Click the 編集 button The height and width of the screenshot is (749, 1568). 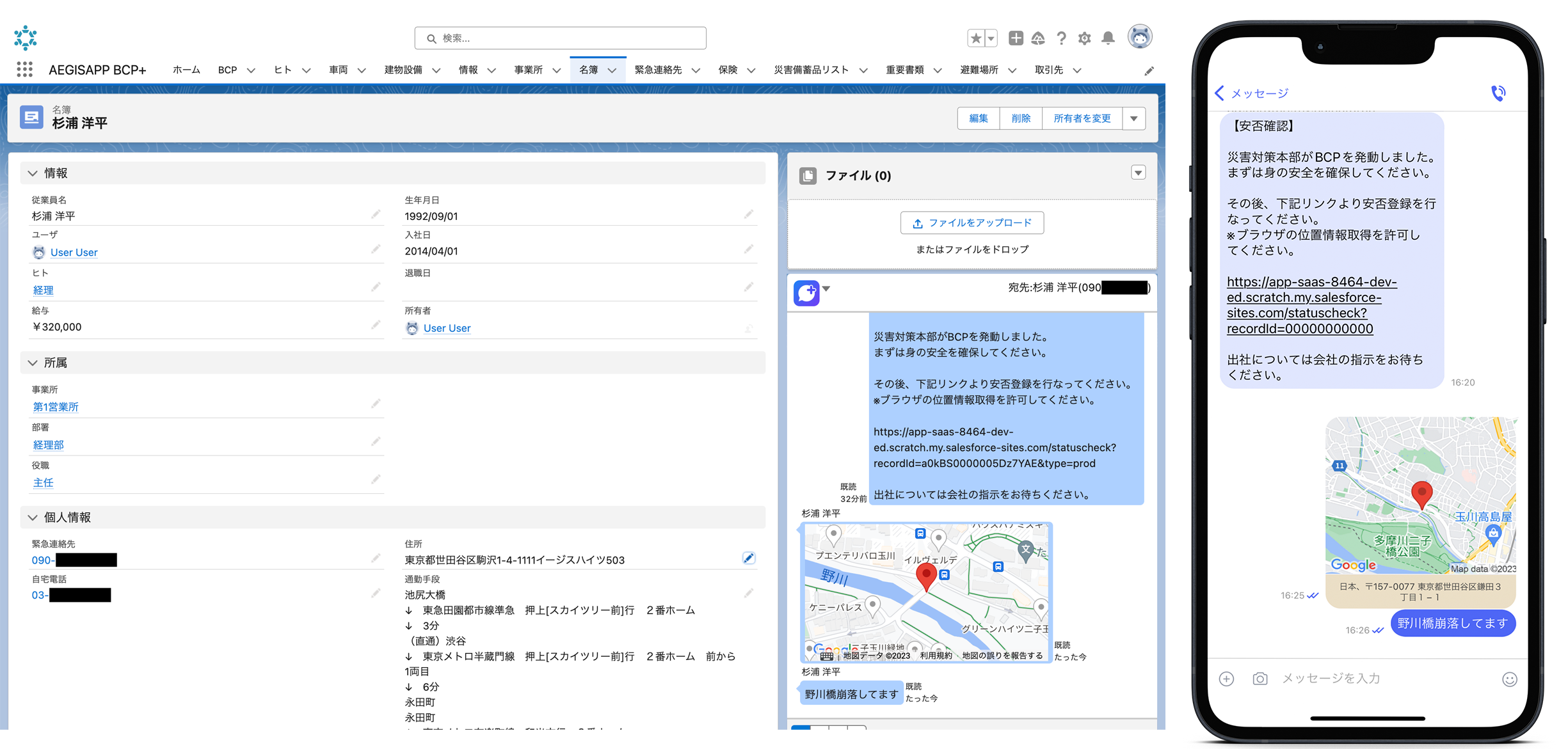[x=978, y=118]
